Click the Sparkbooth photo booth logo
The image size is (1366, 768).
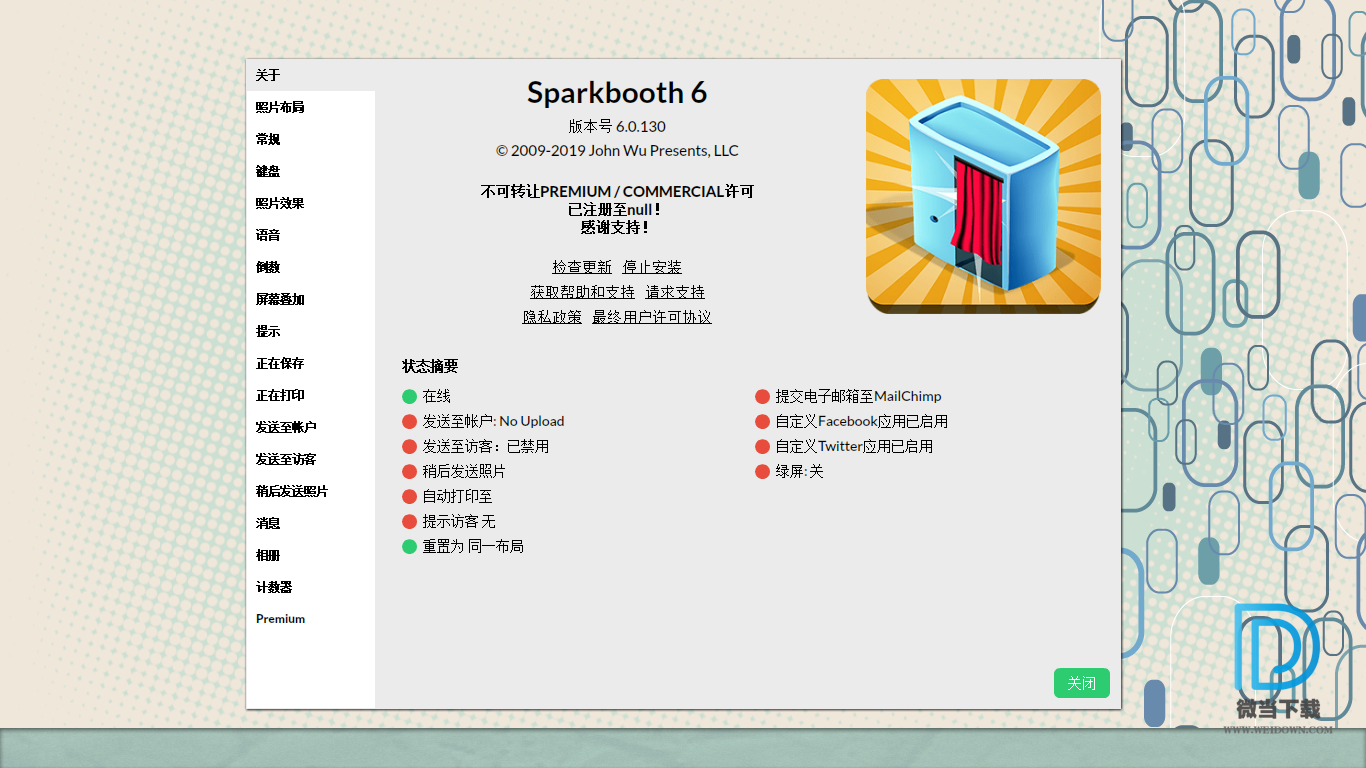pyautogui.click(x=983, y=196)
